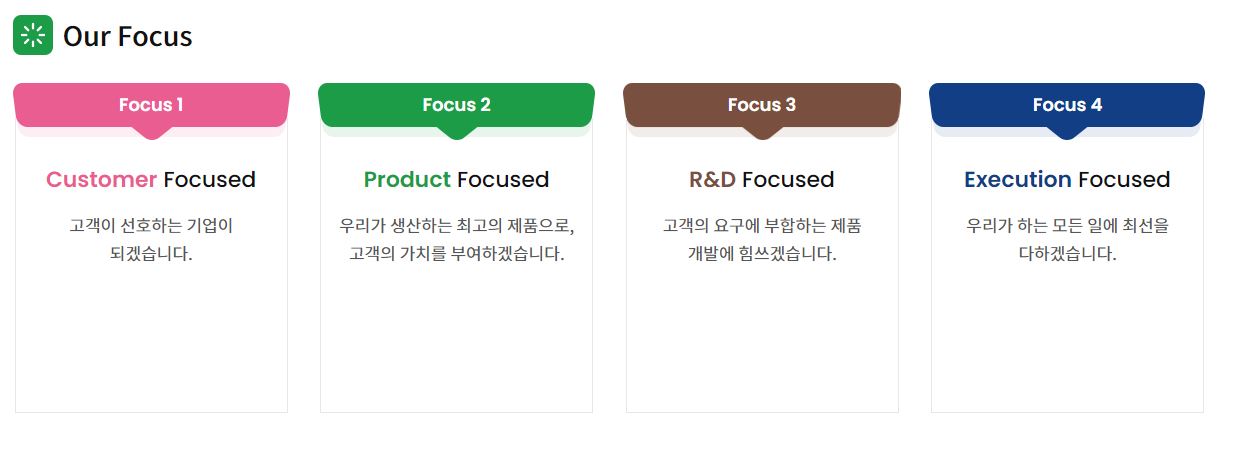Click the R&D Focused title

coord(762,180)
